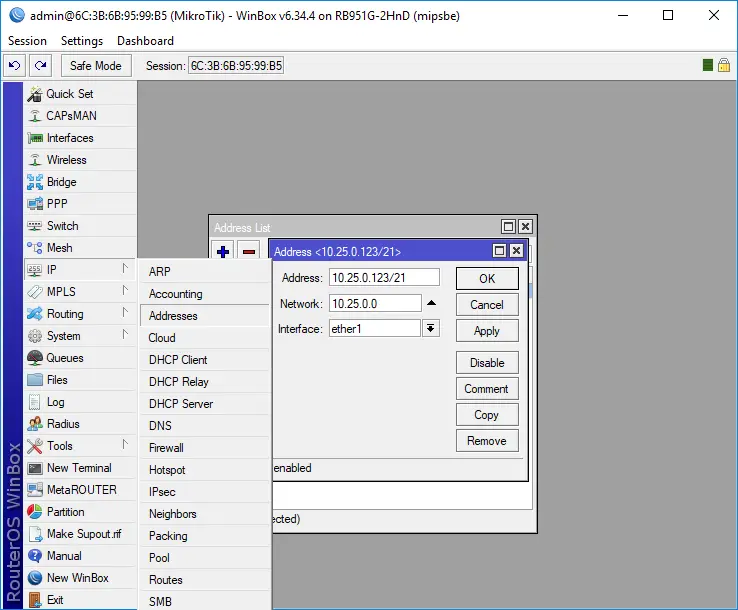The width and height of the screenshot is (738, 610).
Task: Click the padlock icon
Action: pos(724,65)
